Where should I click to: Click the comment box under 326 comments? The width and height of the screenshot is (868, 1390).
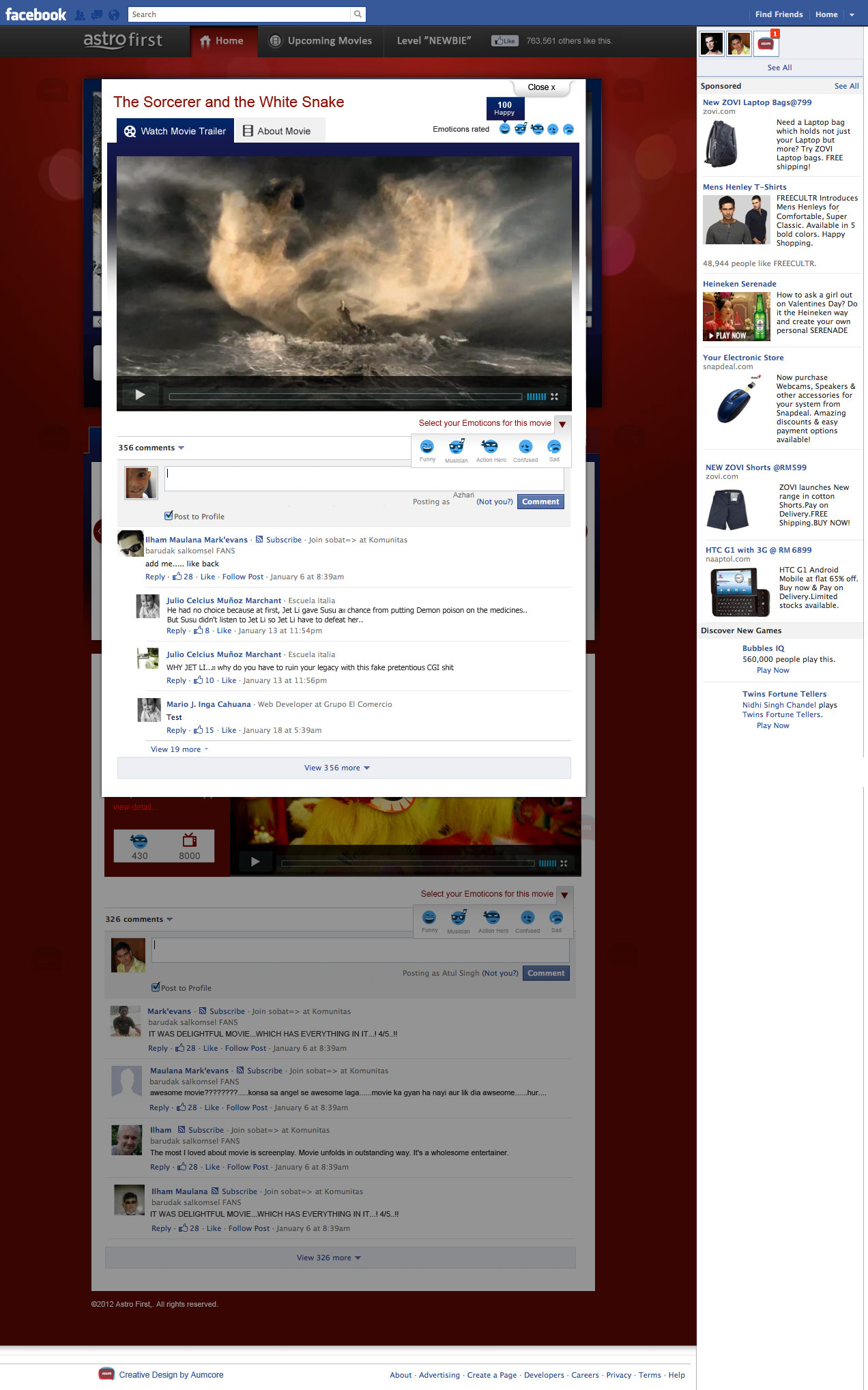(x=360, y=950)
